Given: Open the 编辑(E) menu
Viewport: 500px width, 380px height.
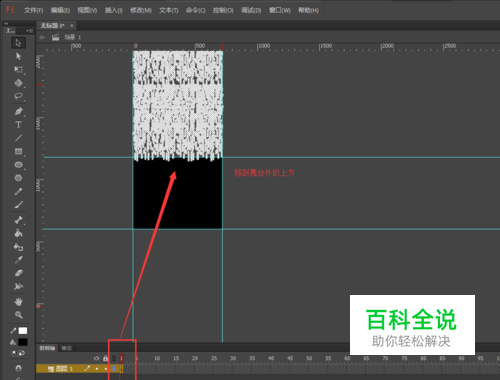Looking at the screenshot, I should [60, 10].
